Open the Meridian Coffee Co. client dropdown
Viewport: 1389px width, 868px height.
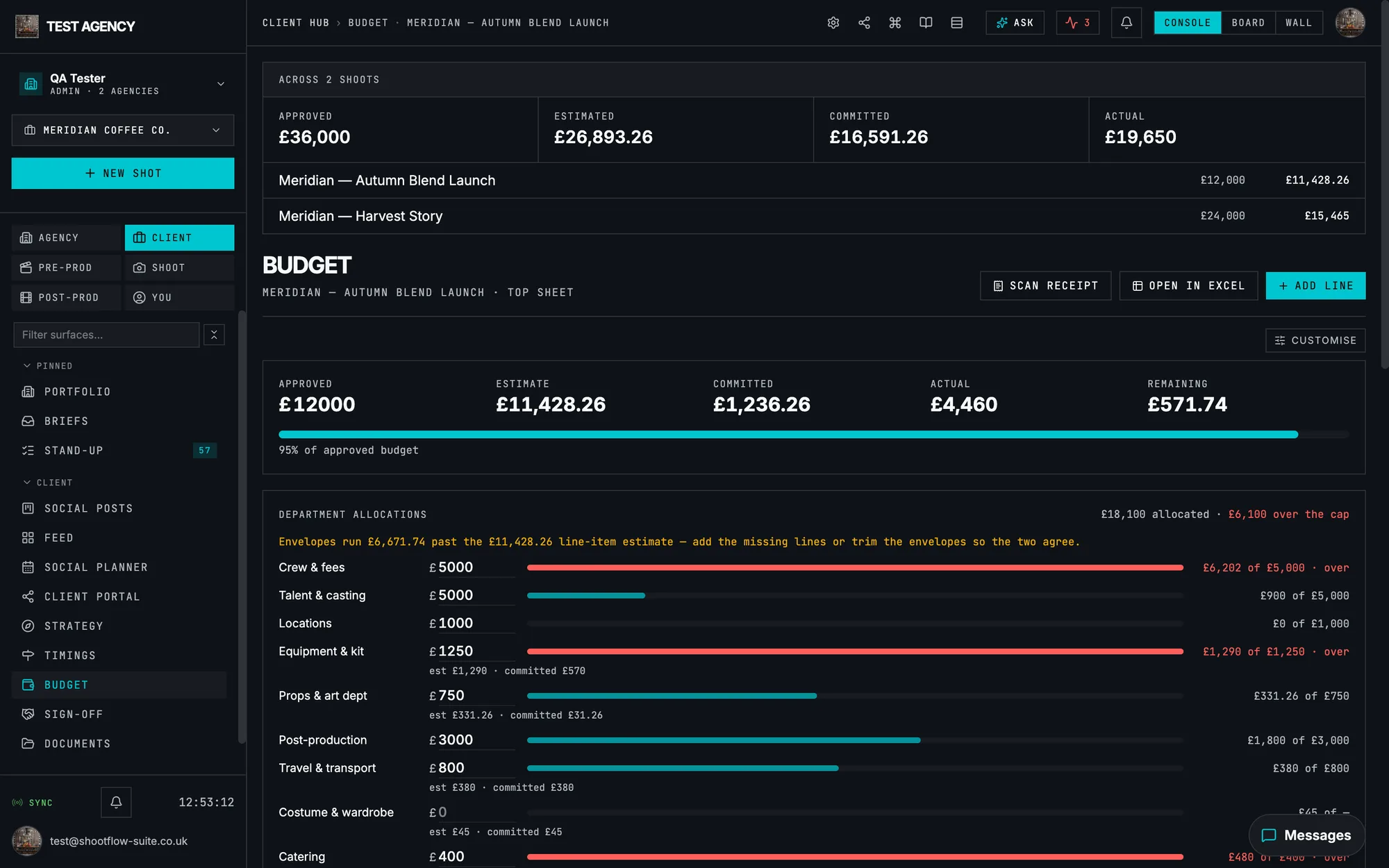(123, 131)
